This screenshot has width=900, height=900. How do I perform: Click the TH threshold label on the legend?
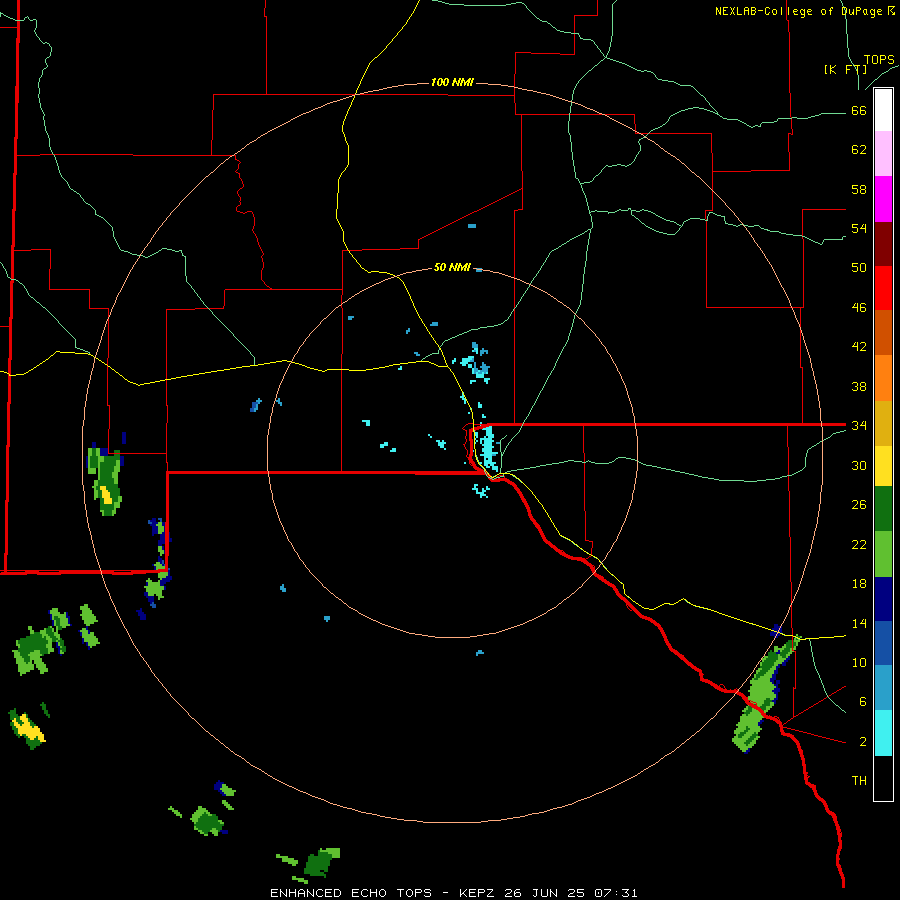pos(859,781)
